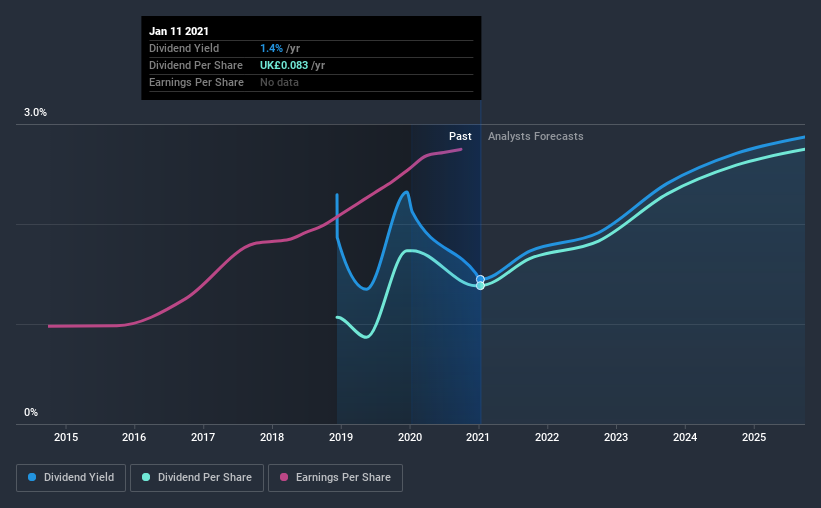Click the 2025 x-axis label
821x508 pixels.
point(754,437)
